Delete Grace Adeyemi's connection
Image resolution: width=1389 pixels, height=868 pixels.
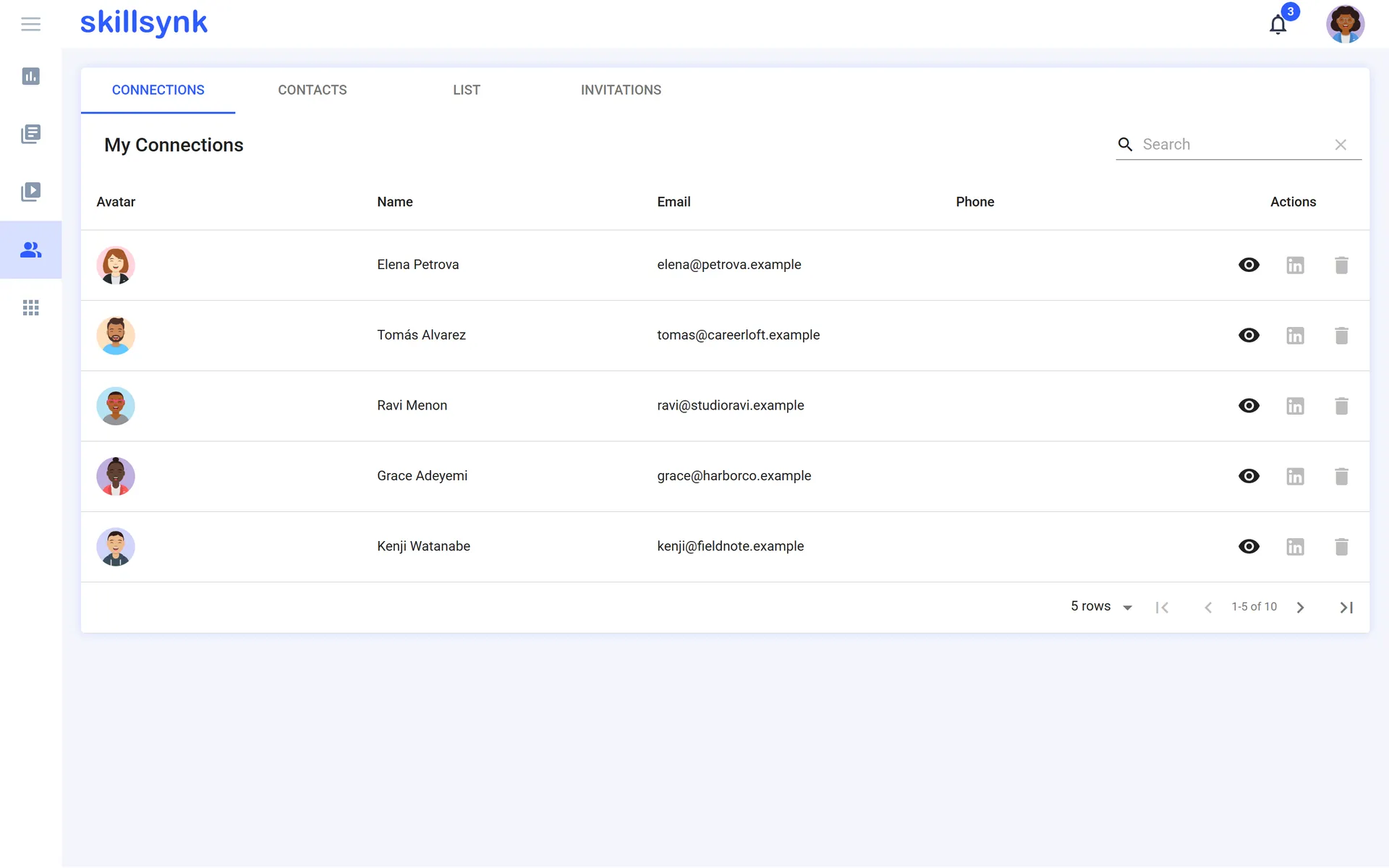point(1341,476)
